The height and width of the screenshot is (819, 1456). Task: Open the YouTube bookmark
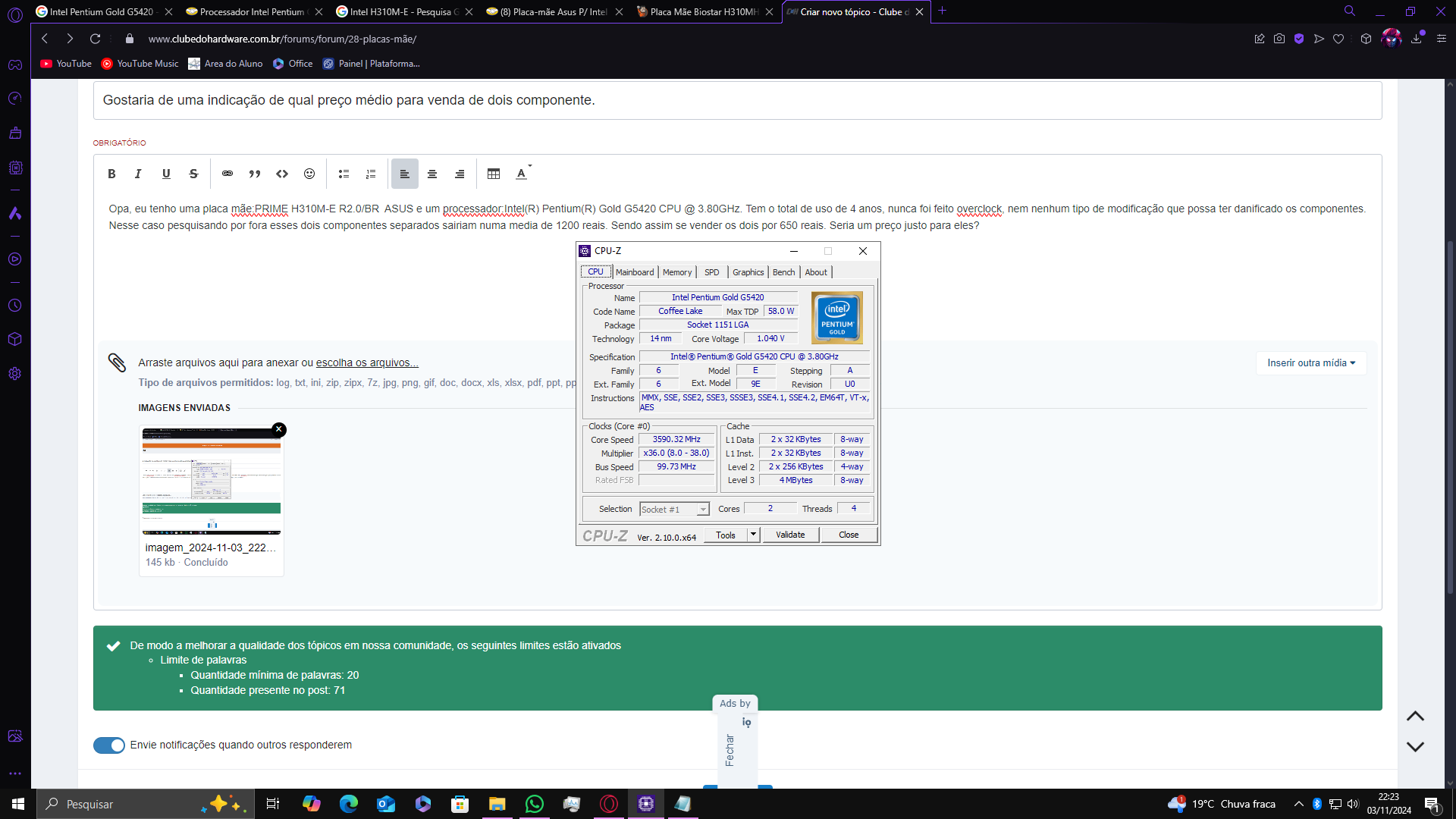tap(66, 64)
